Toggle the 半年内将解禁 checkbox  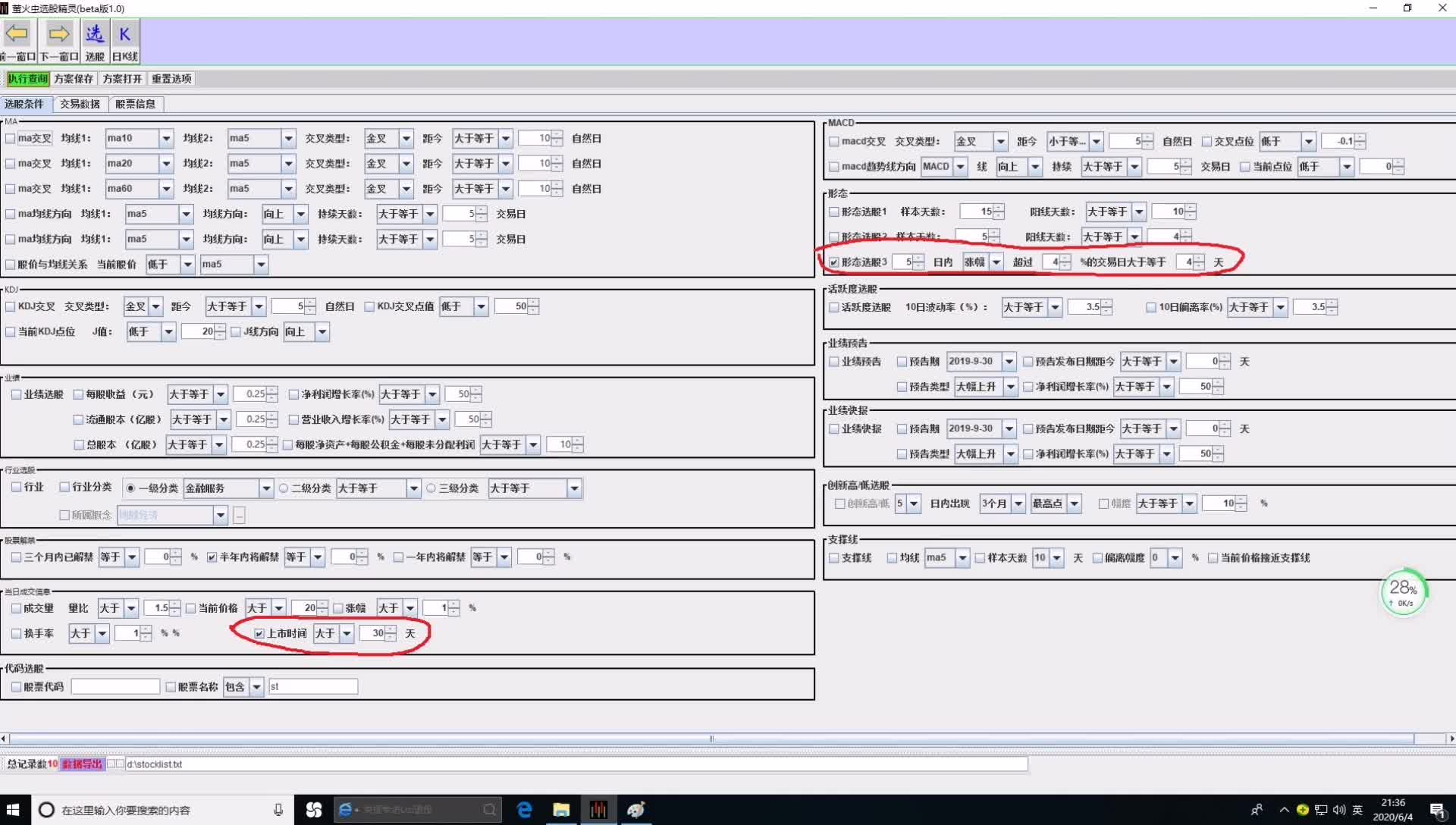pos(212,557)
